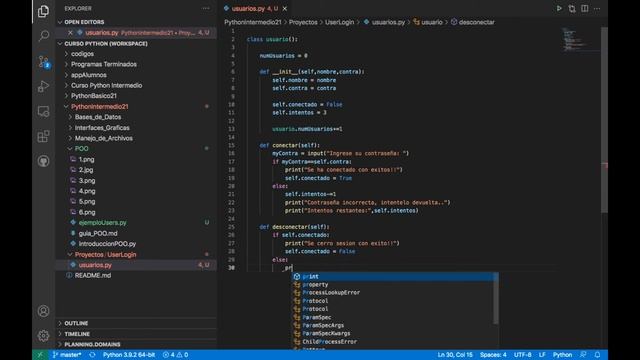Viewport: 640px width, 360px height.
Task: Click the master branch status item
Action: (67, 355)
